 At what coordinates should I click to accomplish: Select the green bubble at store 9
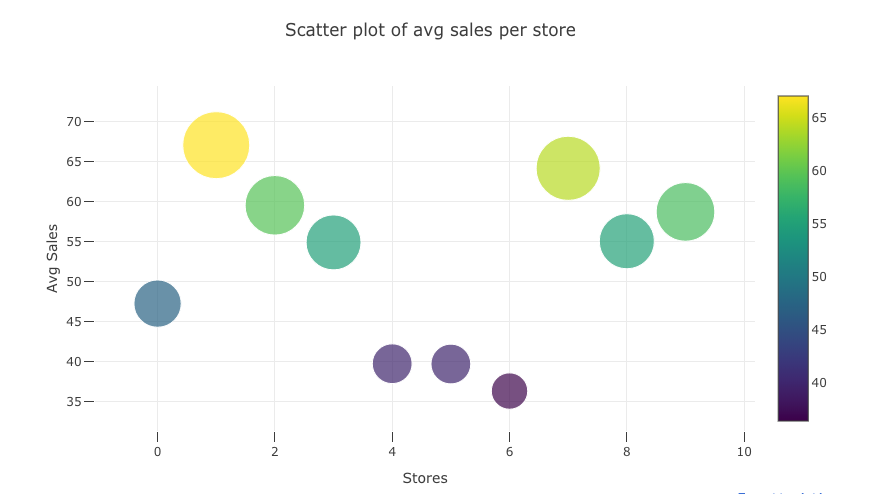coord(685,212)
